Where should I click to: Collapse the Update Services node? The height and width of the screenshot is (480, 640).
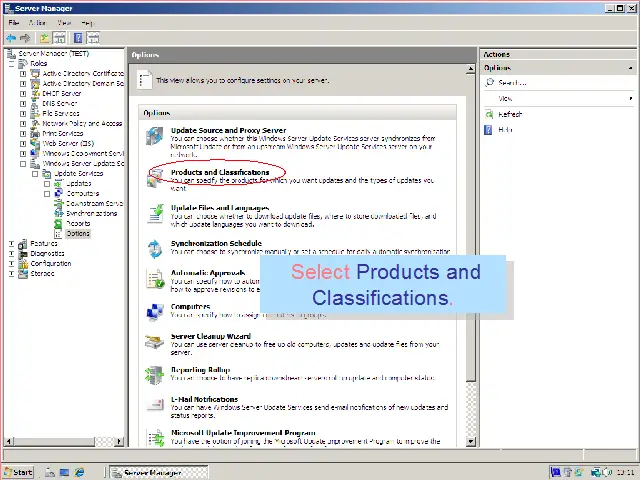(35, 174)
